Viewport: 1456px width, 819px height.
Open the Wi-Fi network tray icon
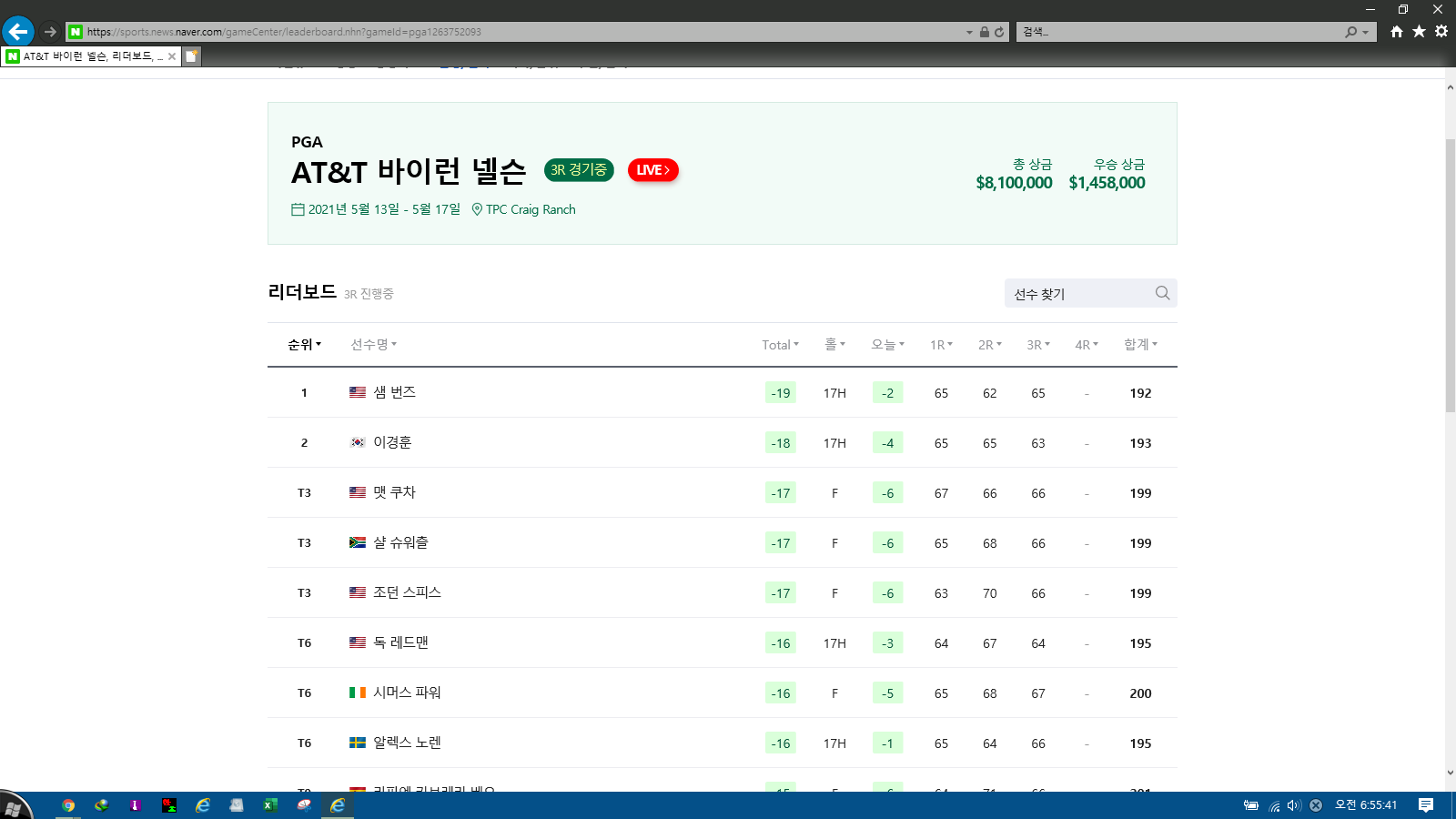(x=1274, y=805)
